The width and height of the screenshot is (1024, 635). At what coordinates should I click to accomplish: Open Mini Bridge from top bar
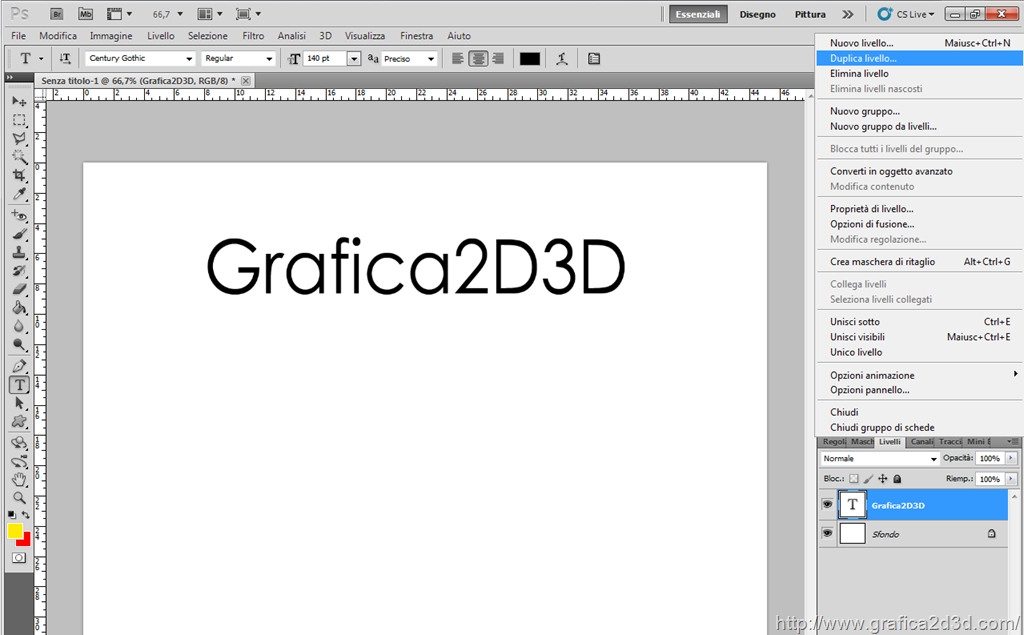point(85,14)
